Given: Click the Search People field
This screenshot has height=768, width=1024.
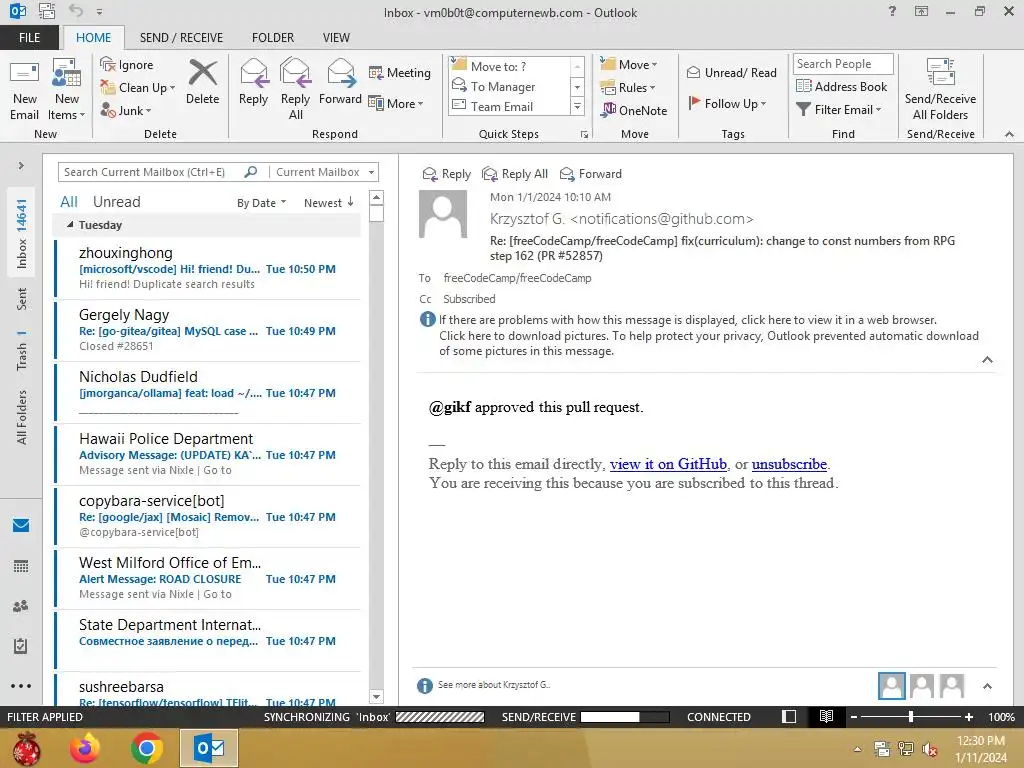Looking at the screenshot, I should coord(842,63).
